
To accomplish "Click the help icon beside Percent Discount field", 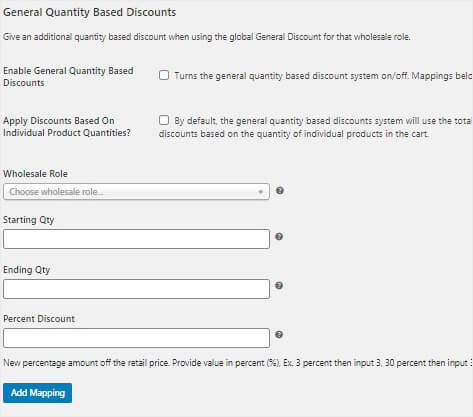I will (279, 334).
